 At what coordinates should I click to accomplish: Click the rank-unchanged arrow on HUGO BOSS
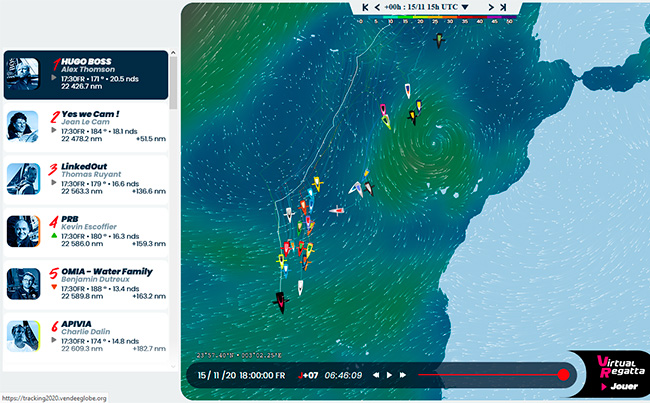click(54, 78)
